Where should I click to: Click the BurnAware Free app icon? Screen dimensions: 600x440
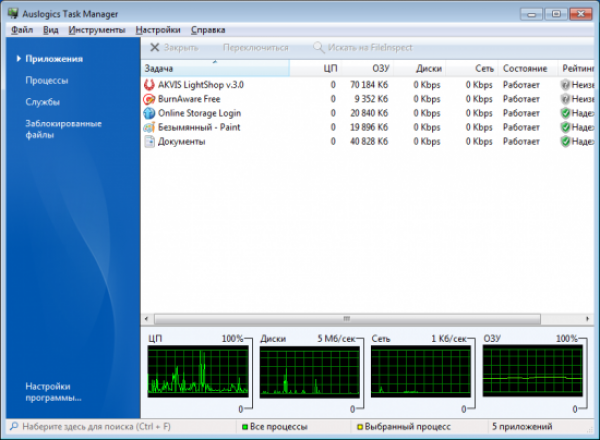[149, 99]
